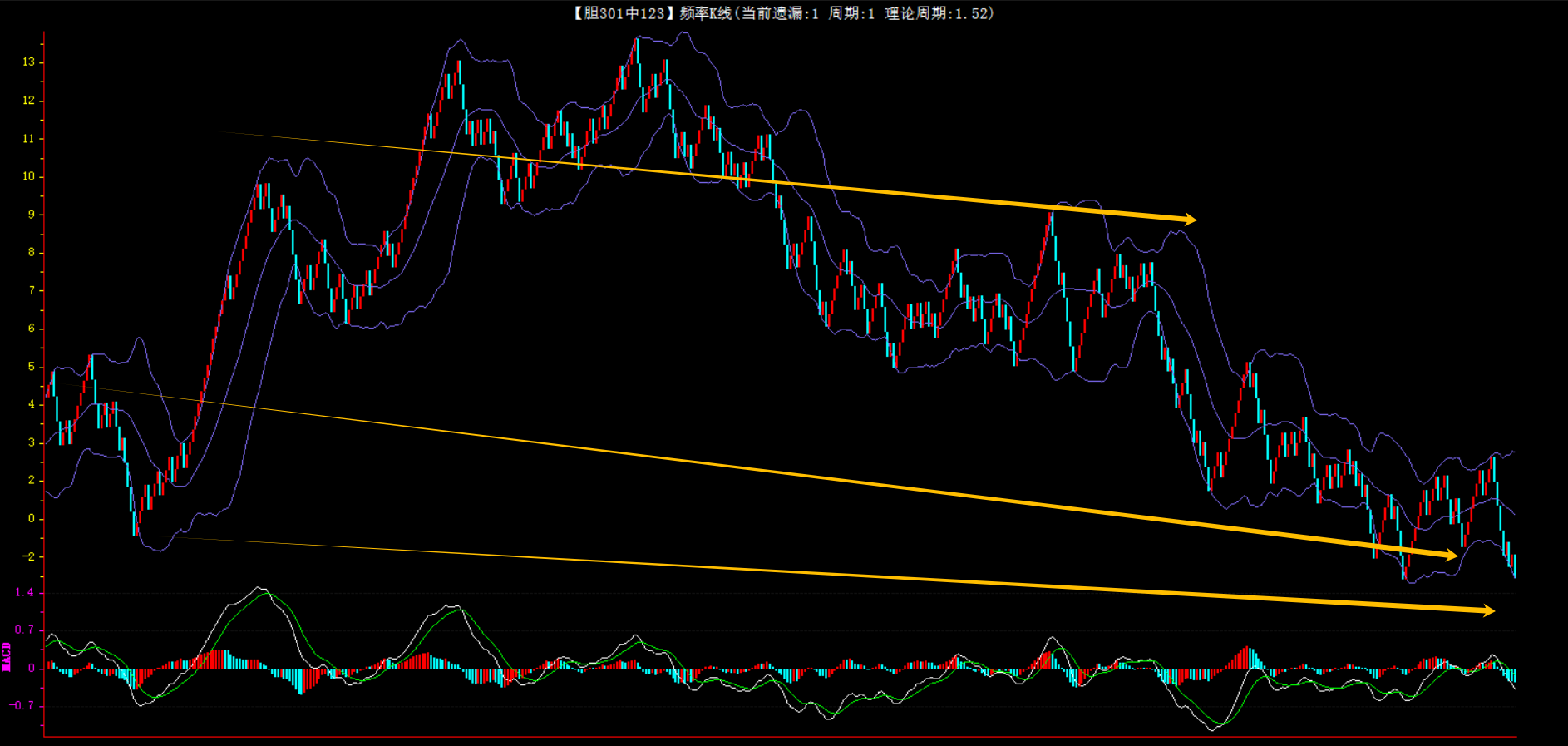Click the chart title text 频率K线
Screen dimensions: 1568x746
click(705, 13)
